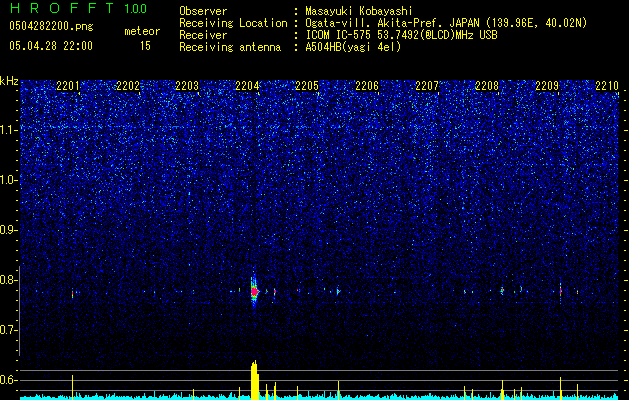Click the 2204 time marker

coord(247,85)
